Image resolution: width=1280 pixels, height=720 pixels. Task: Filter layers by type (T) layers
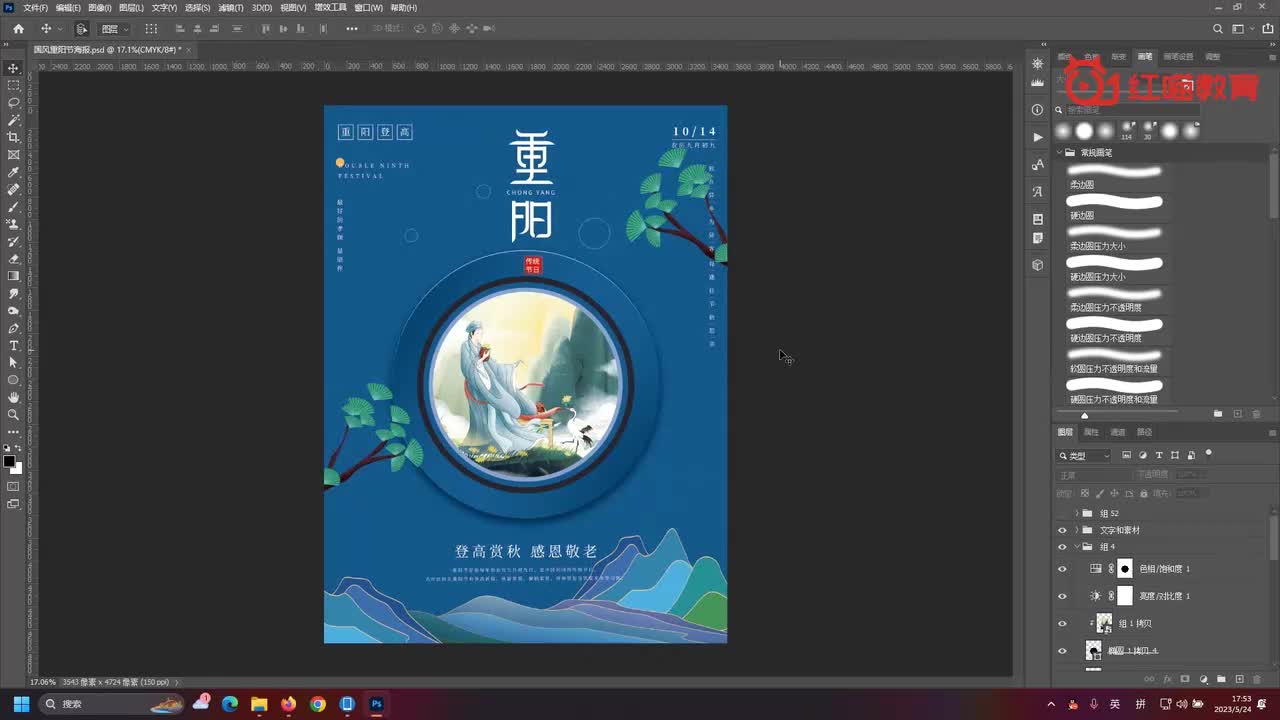[x=1159, y=455]
